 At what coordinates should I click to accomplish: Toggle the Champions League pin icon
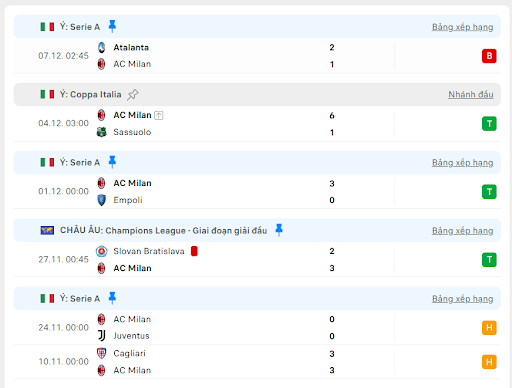pos(279,230)
